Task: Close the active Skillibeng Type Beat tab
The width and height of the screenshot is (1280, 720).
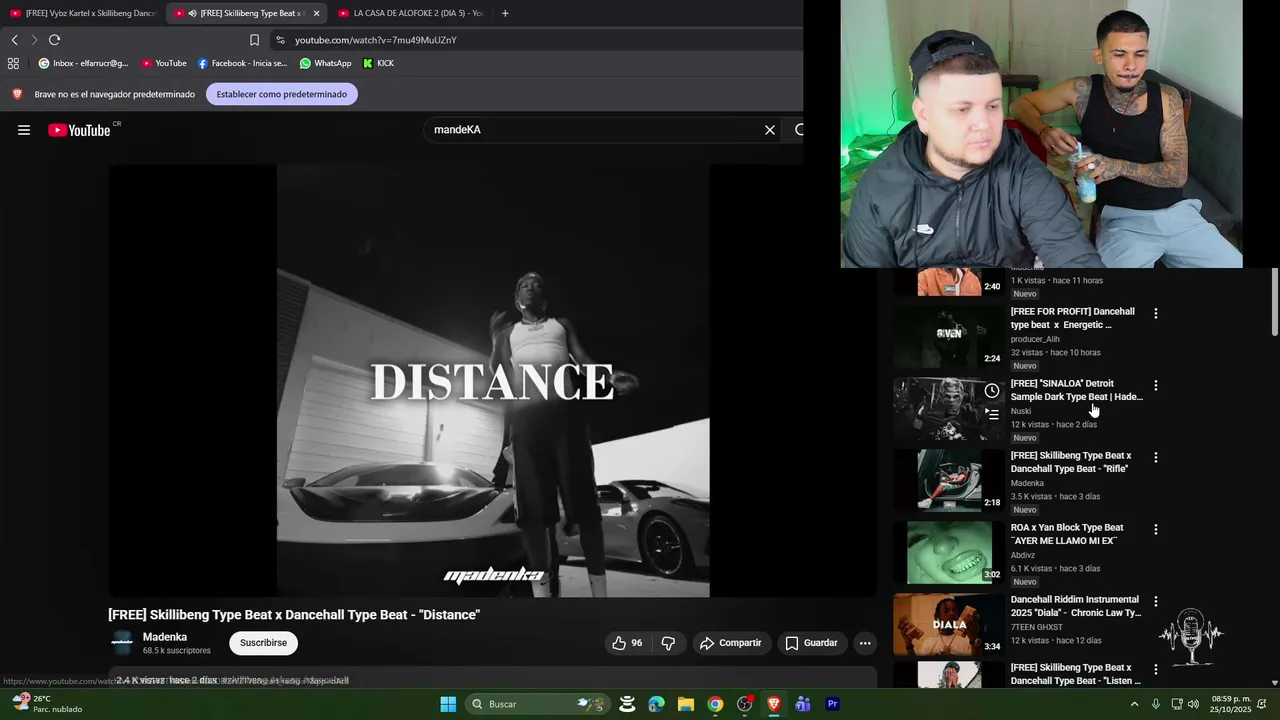Action: 316,13
